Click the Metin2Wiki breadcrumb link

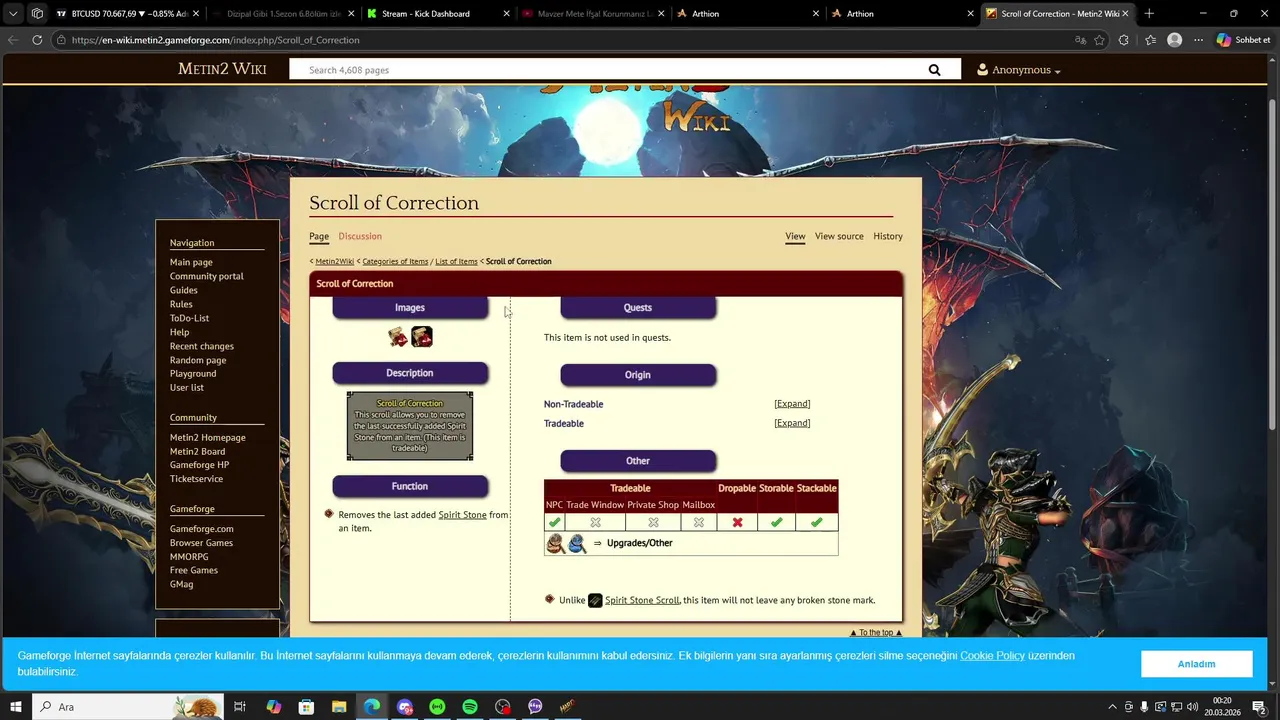click(x=335, y=261)
